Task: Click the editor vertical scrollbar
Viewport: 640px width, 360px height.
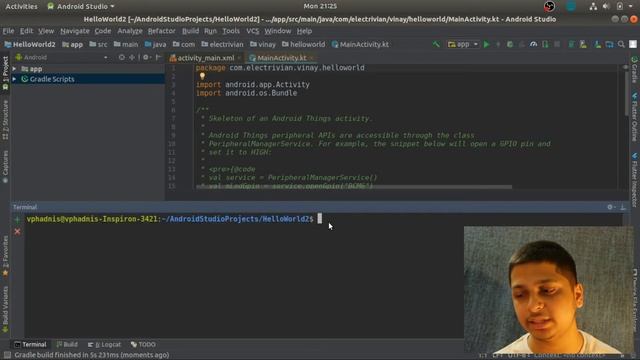Action: pos(626,94)
